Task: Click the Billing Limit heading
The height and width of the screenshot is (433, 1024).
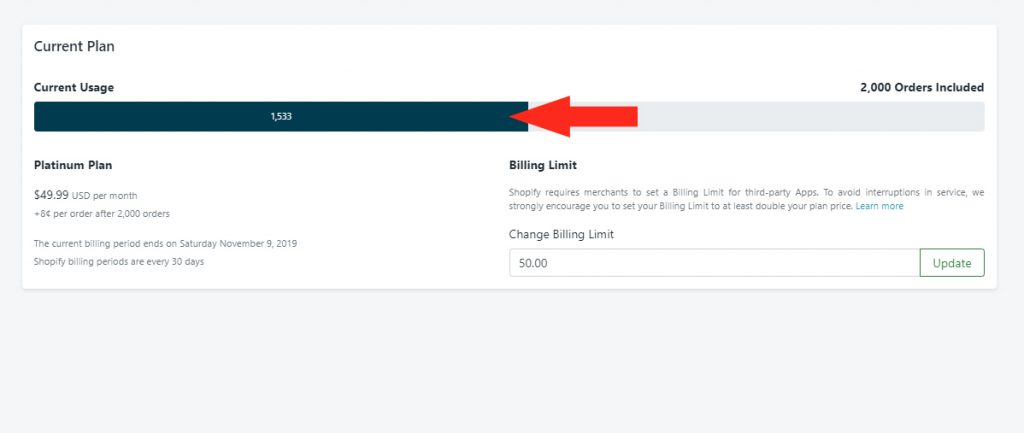Action: [x=543, y=165]
